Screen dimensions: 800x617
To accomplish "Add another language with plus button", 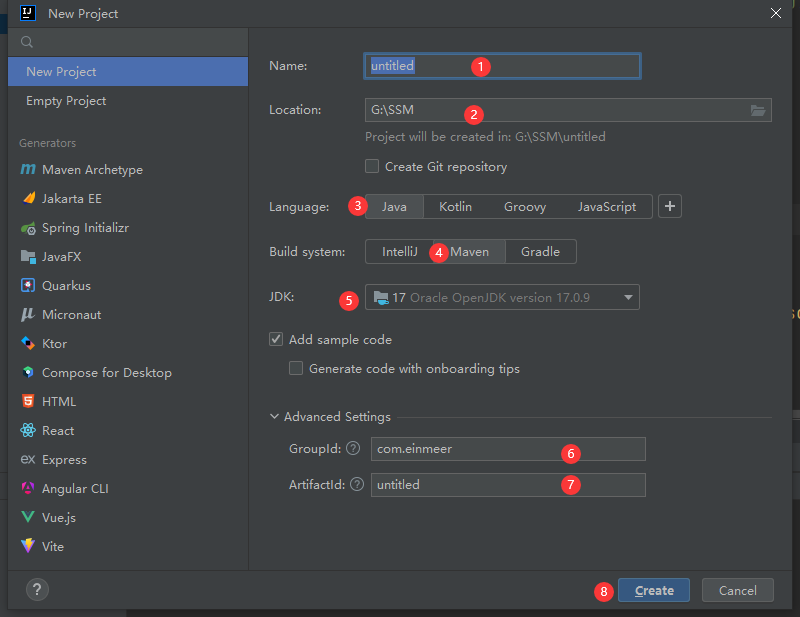I will pyautogui.click(x=670, y=206).
